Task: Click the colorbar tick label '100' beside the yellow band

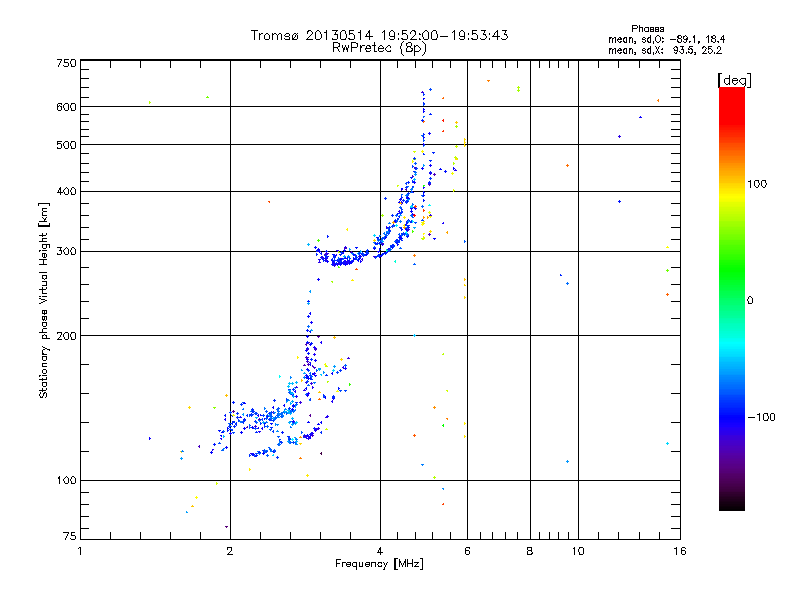Action: click(x=757, y=184)
